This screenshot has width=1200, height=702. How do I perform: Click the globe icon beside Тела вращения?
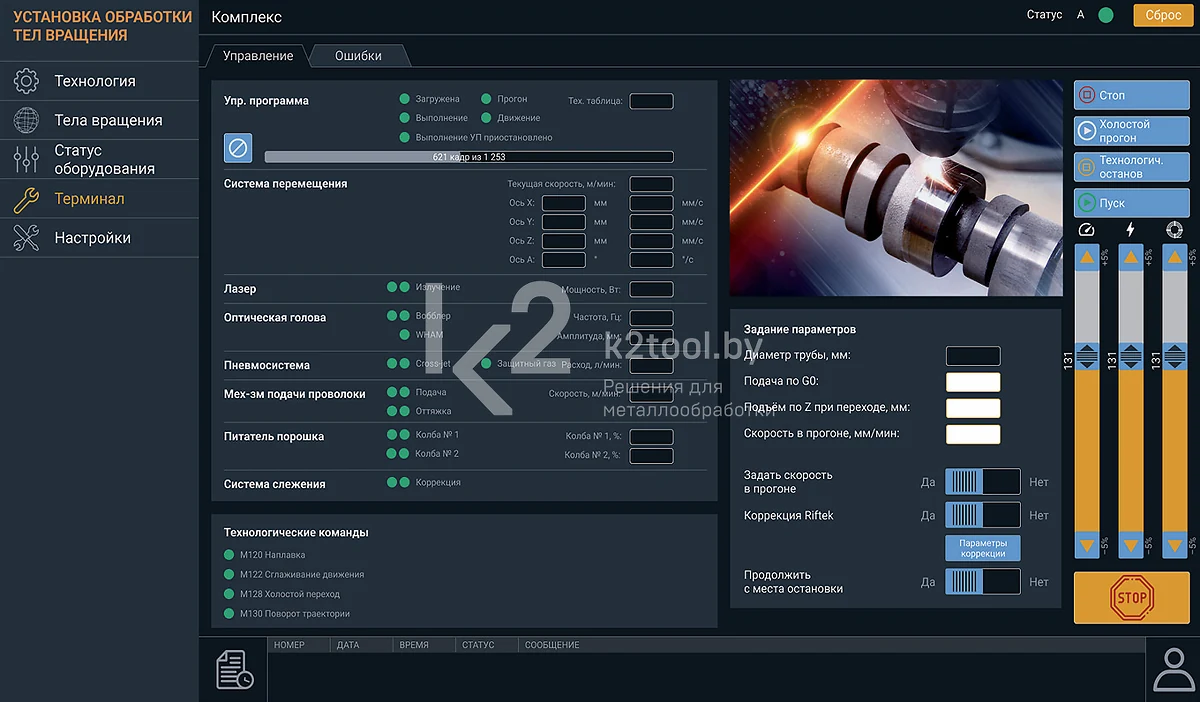tap(26, 121)
